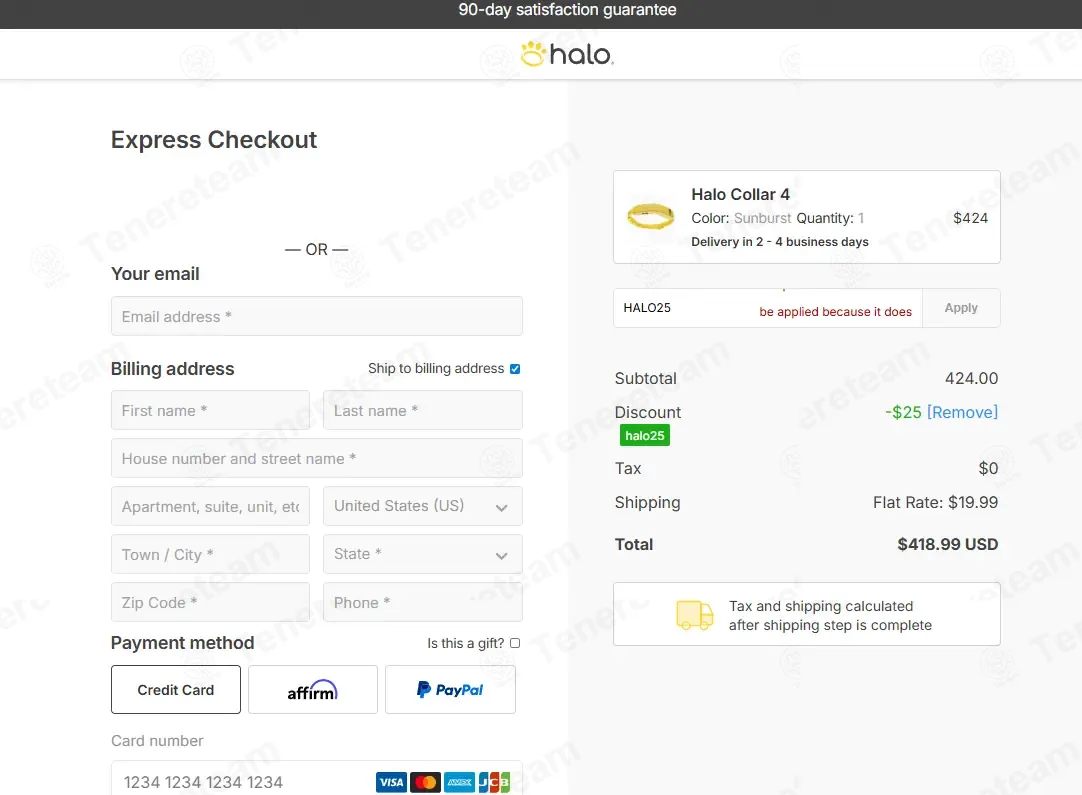Image resolution: width=1082 pixels, height=795 pixels.
Task: Click the Mastercard icon
Action: coord(425,782)
